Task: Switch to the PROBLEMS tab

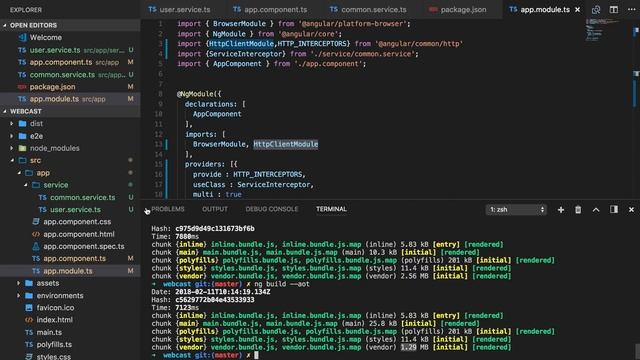Action: [168, 209]
